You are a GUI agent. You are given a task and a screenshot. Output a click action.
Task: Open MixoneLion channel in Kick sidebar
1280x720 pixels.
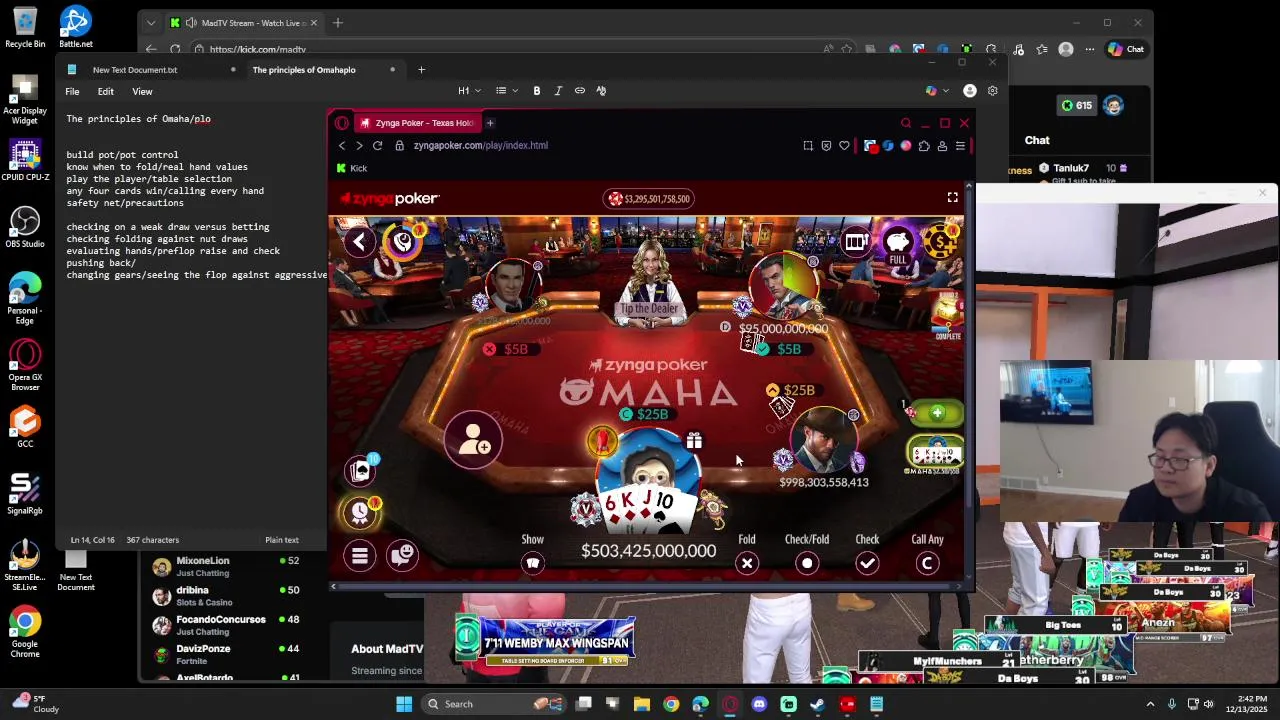point(226,566)
